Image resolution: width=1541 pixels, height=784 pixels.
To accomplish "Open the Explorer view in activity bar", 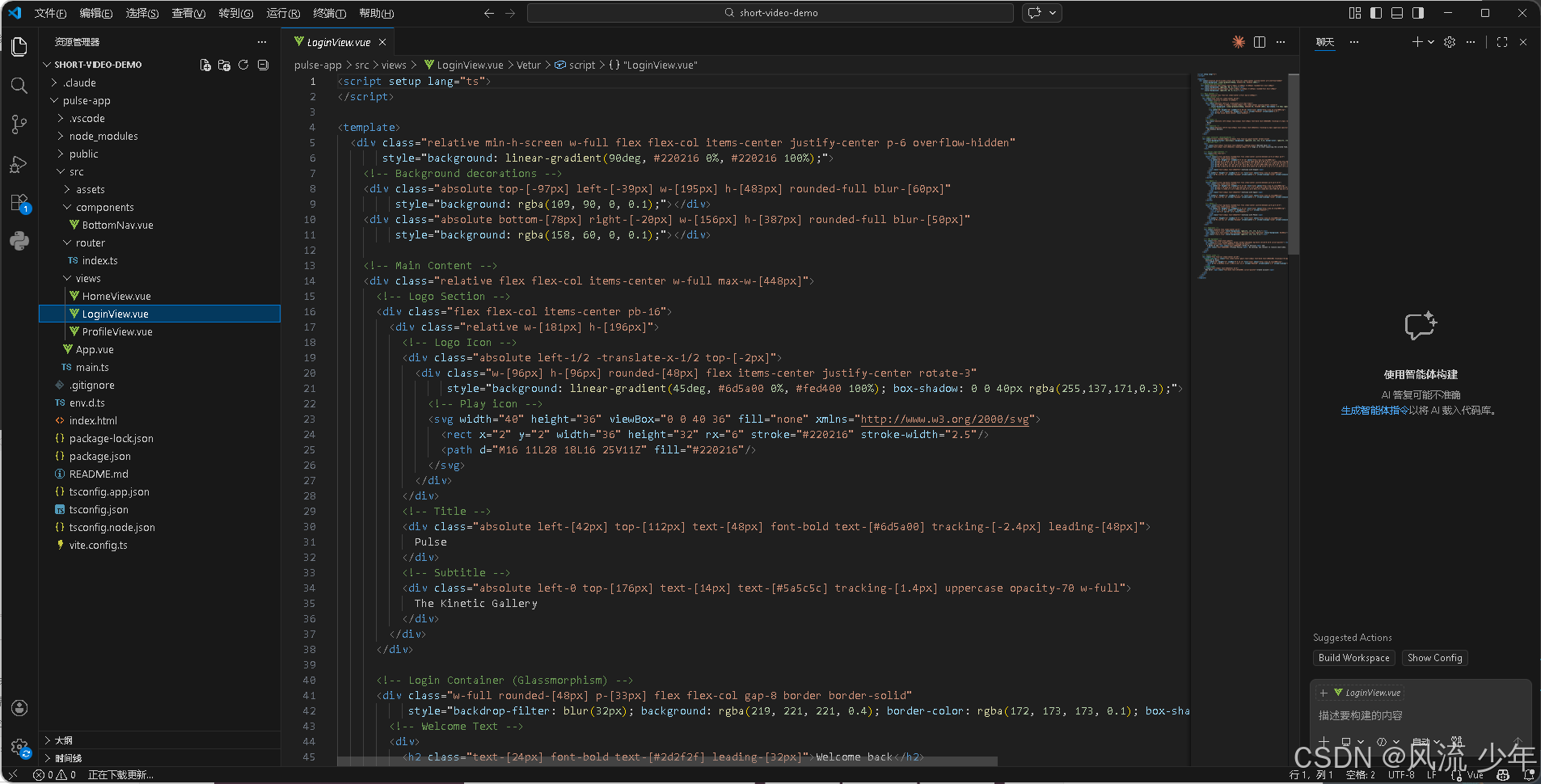I will 19,47.
